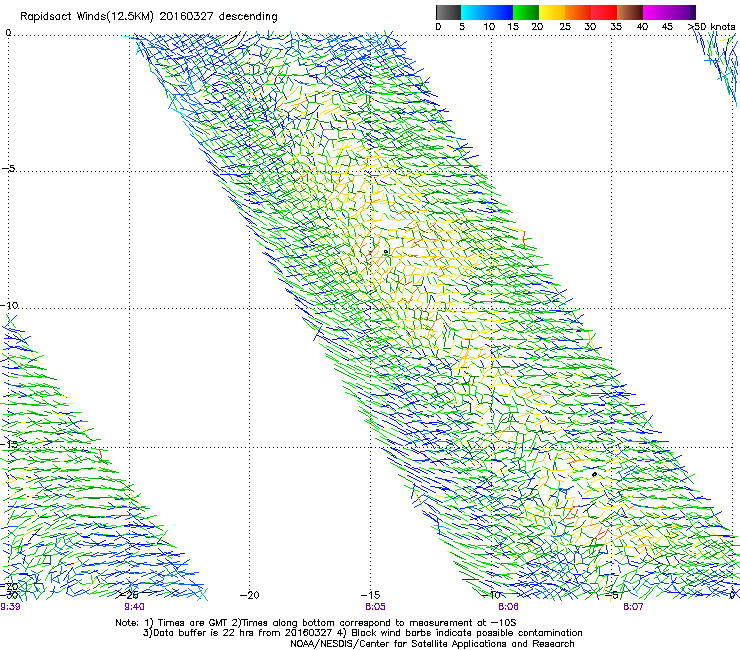Image resolution: width=740 pixels, height=650 pixels.
Task: Click the -20 longitude label on bottom axis
Action: coord(249,595)
